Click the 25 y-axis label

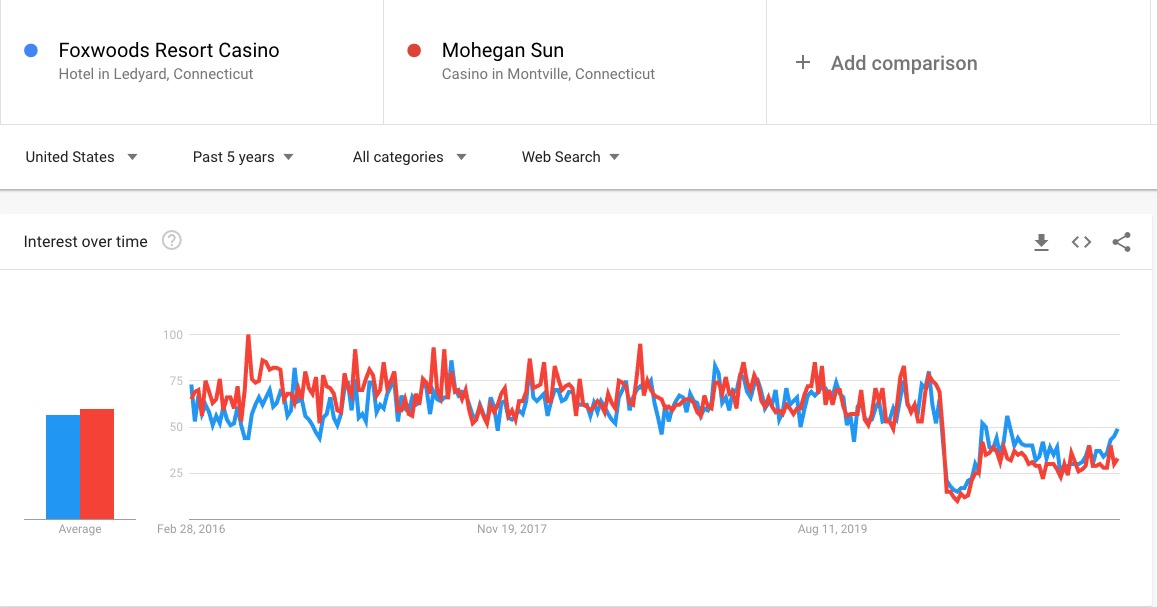pyautogui.click(x=176, y=473)
